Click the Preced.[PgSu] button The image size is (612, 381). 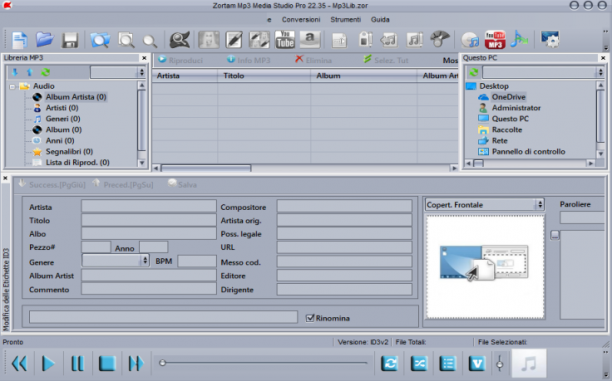tap(123, 185)
